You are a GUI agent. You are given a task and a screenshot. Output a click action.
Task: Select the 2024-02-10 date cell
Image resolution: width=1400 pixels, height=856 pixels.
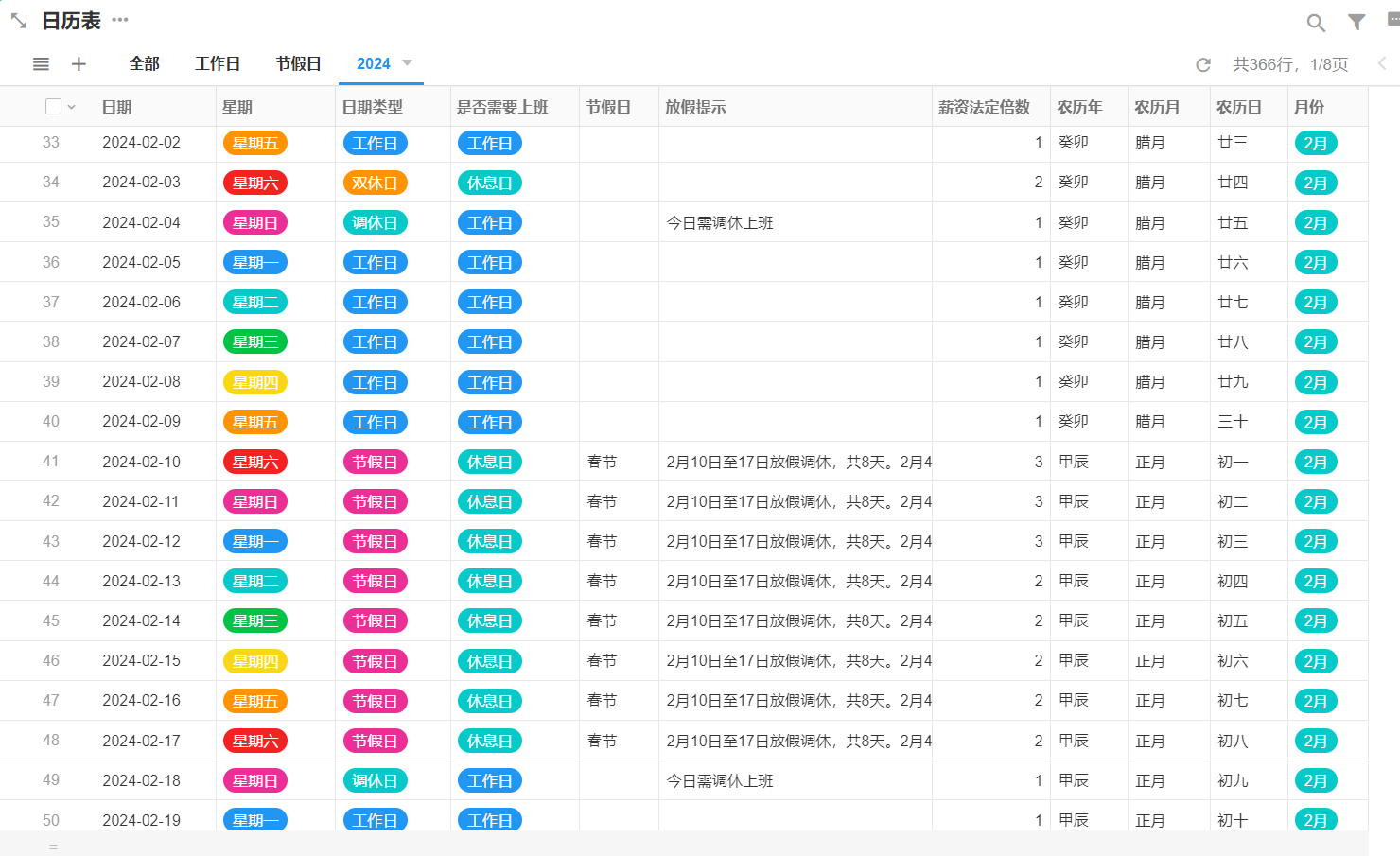[142, 462]
